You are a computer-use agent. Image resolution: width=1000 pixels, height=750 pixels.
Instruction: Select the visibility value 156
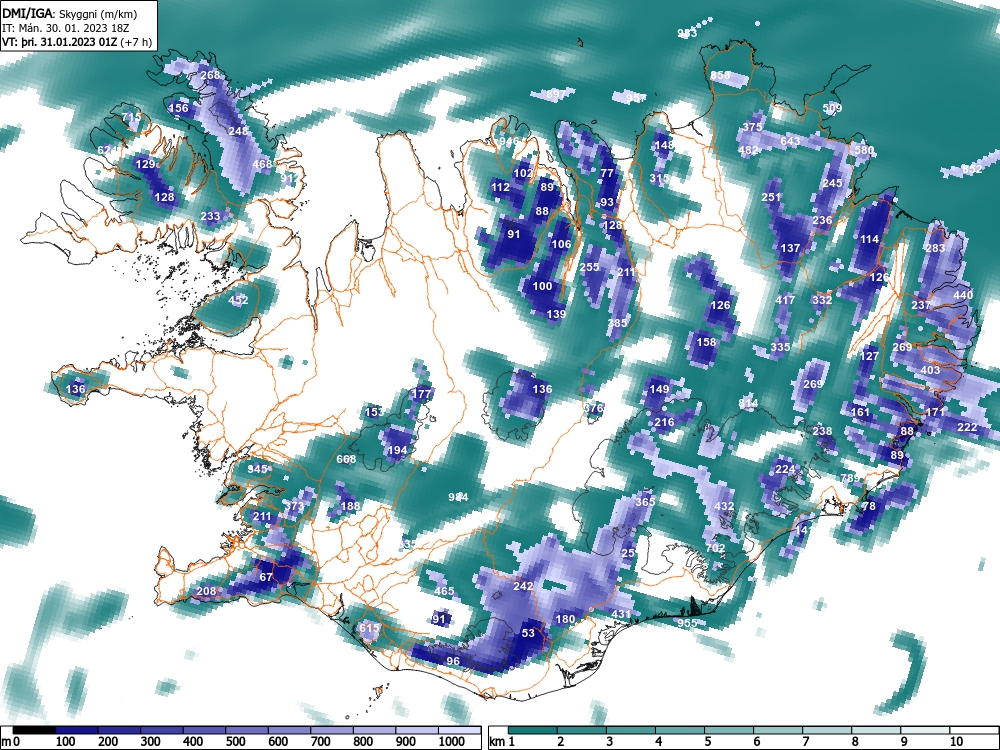(178, 108)
